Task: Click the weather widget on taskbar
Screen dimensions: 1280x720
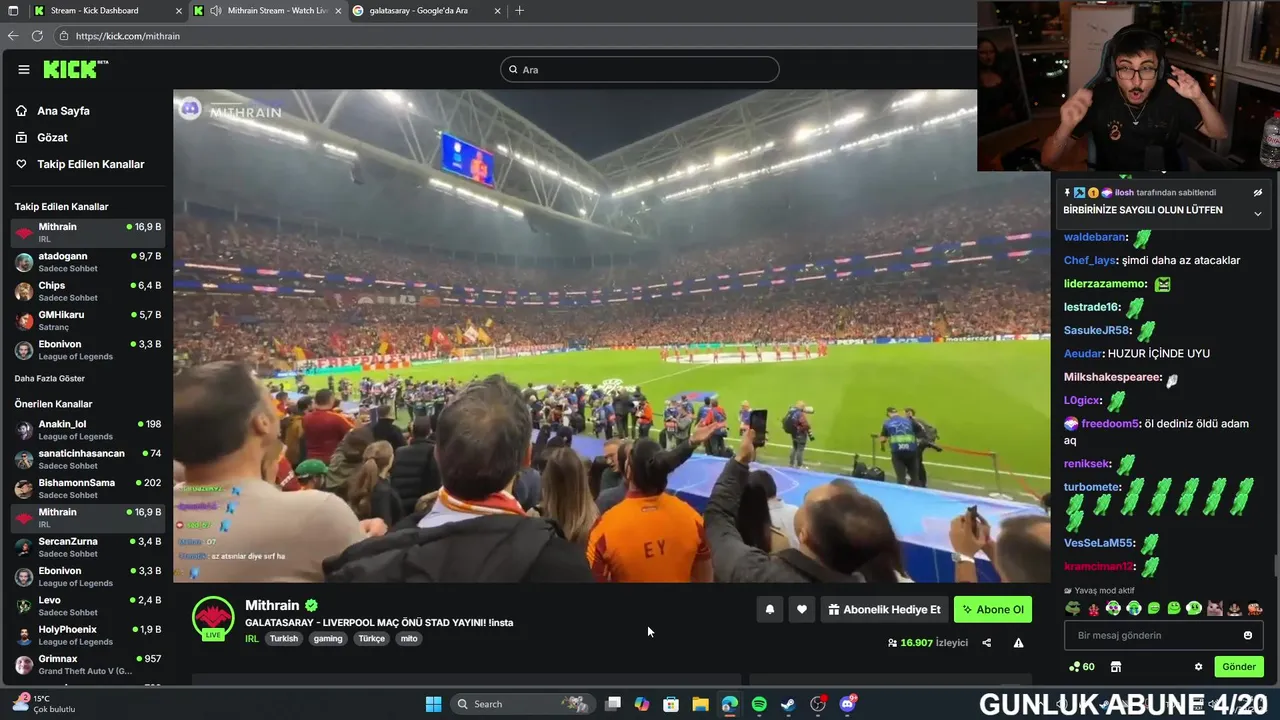Action: click(x=45, y=704)
